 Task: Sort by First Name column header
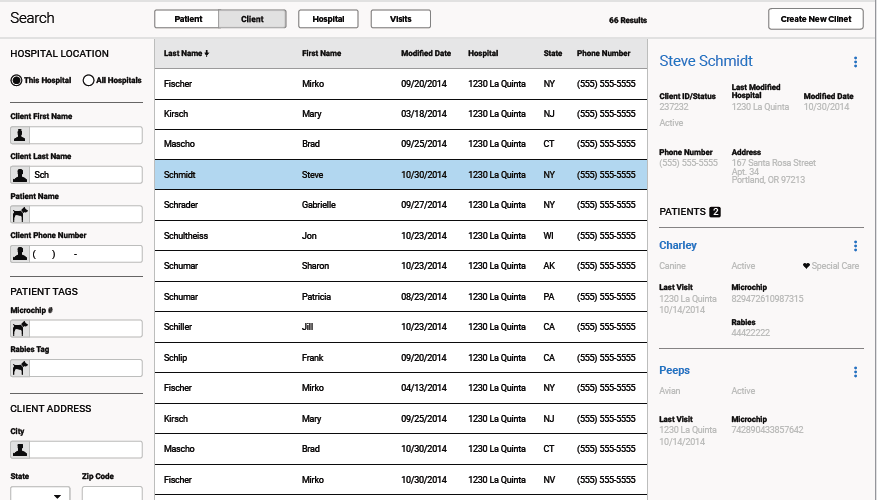tap(322, 54)
